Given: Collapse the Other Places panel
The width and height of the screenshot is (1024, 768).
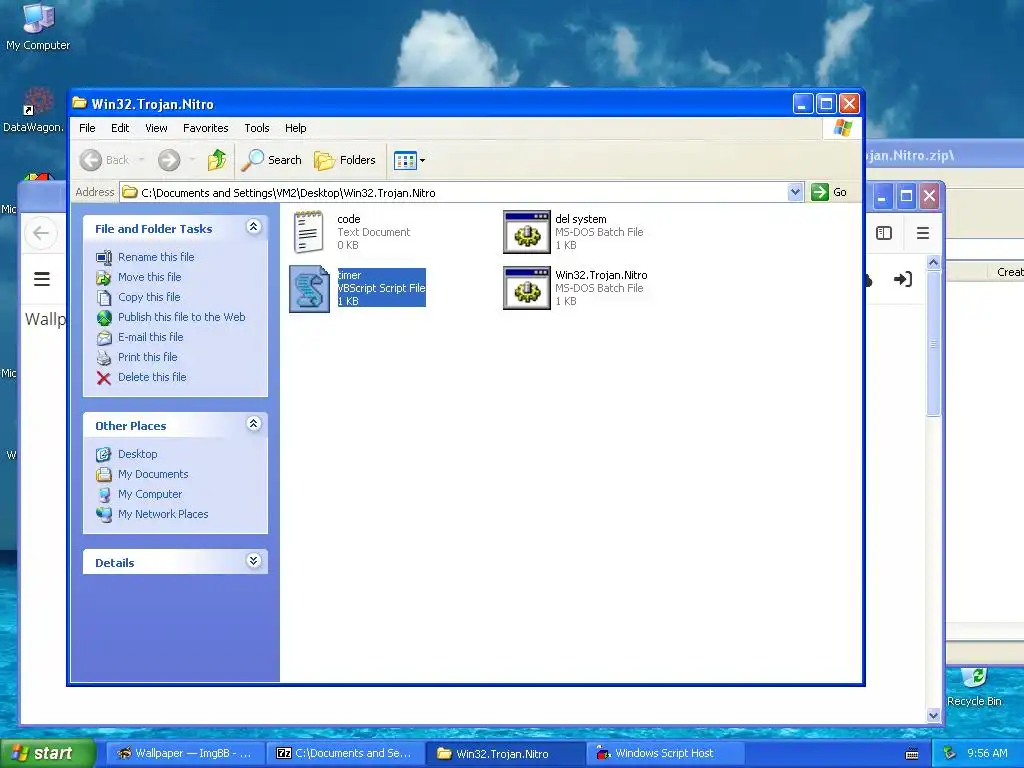Looking at the screenshot, I should pyautogui.click(x=253, y=424).
